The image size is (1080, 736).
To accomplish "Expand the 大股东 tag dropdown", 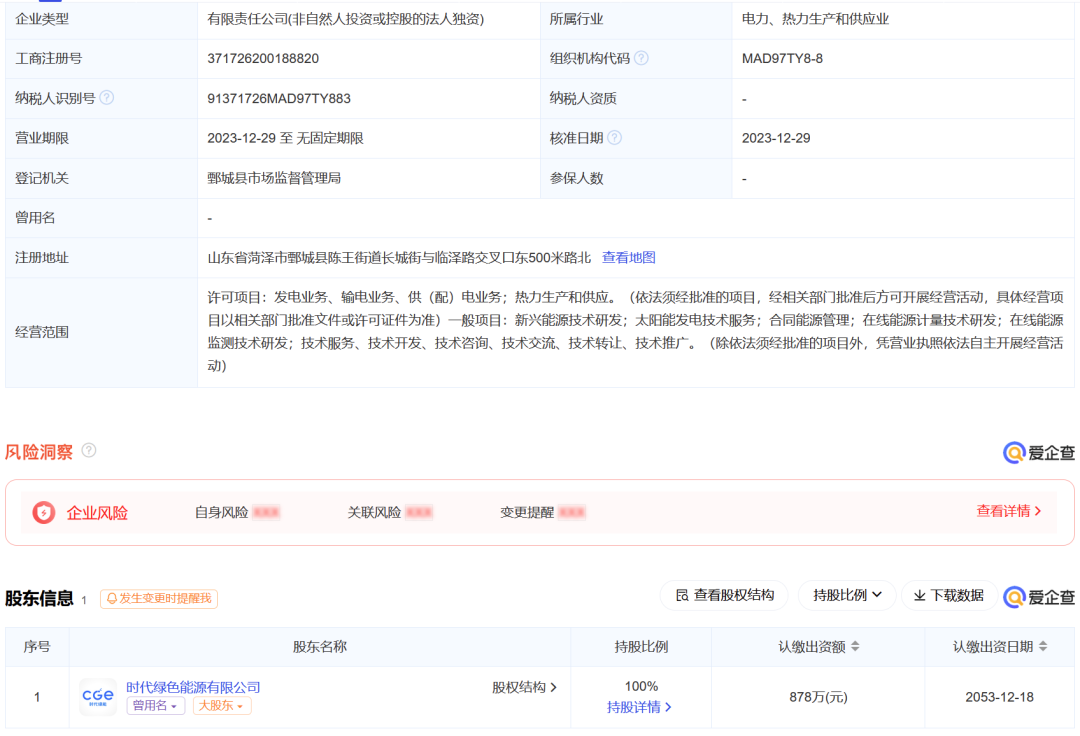I will [x=222, y=706].
